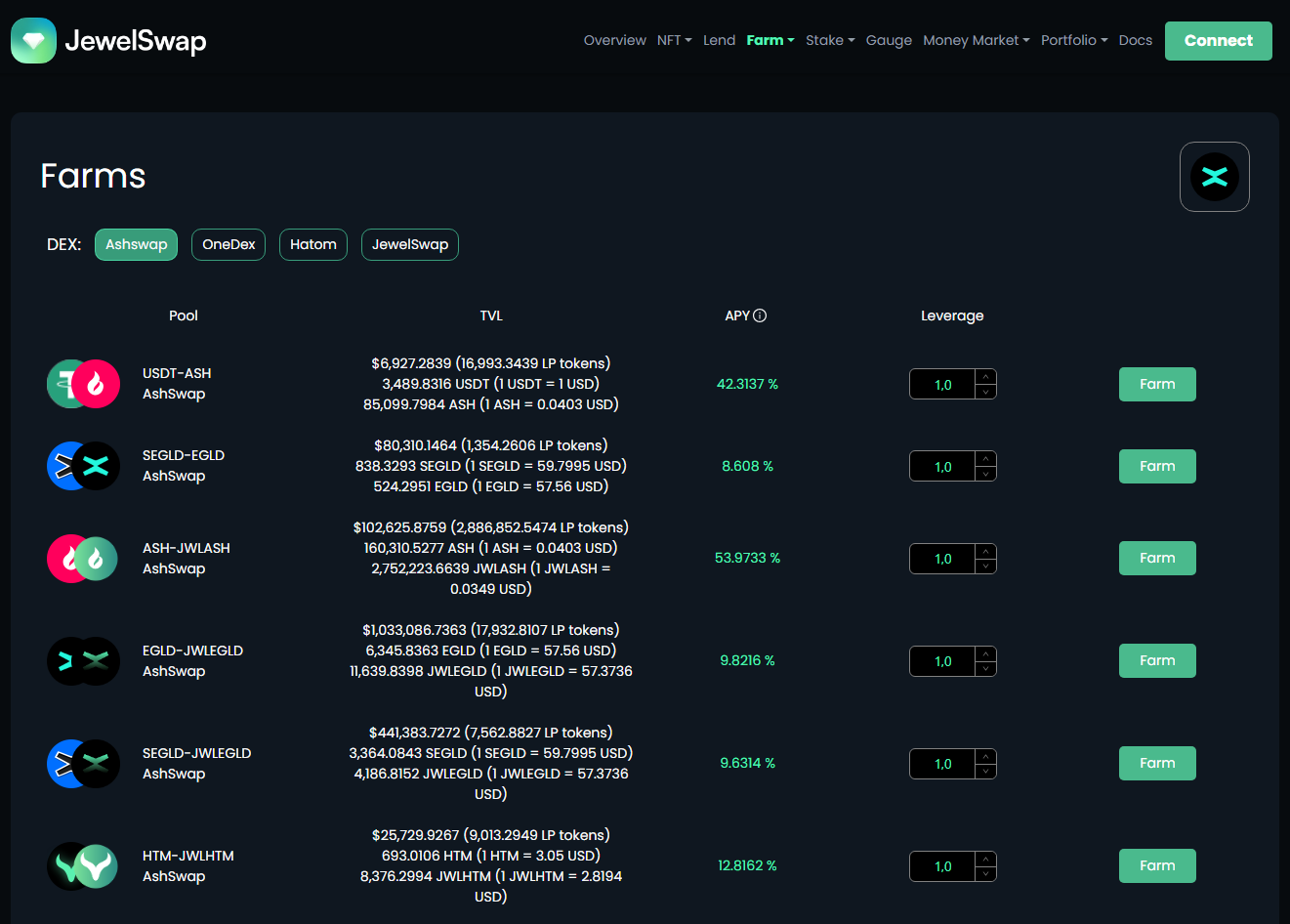Image resolution: width=1290 pixels, height=924 pixels.
Task: Click the USDT-ASH pool token icon
Action: [83, 384]
